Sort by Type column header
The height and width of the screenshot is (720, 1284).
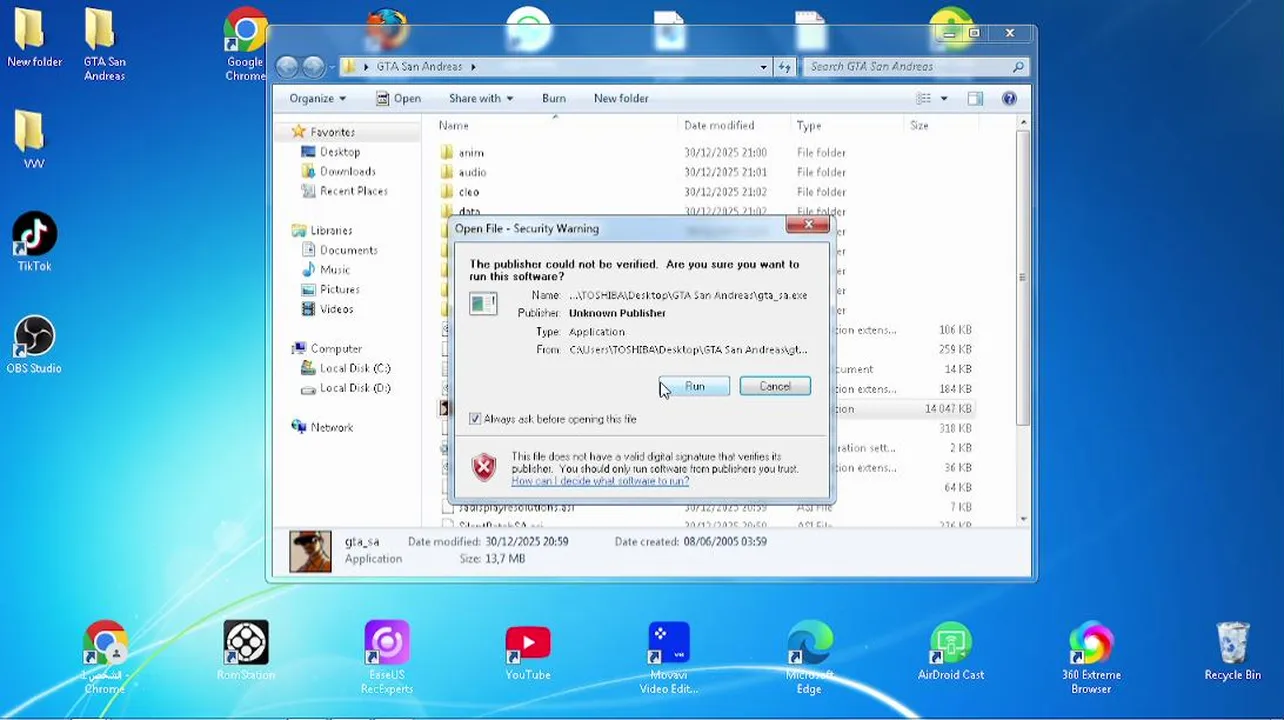click(x=846, y=125)
